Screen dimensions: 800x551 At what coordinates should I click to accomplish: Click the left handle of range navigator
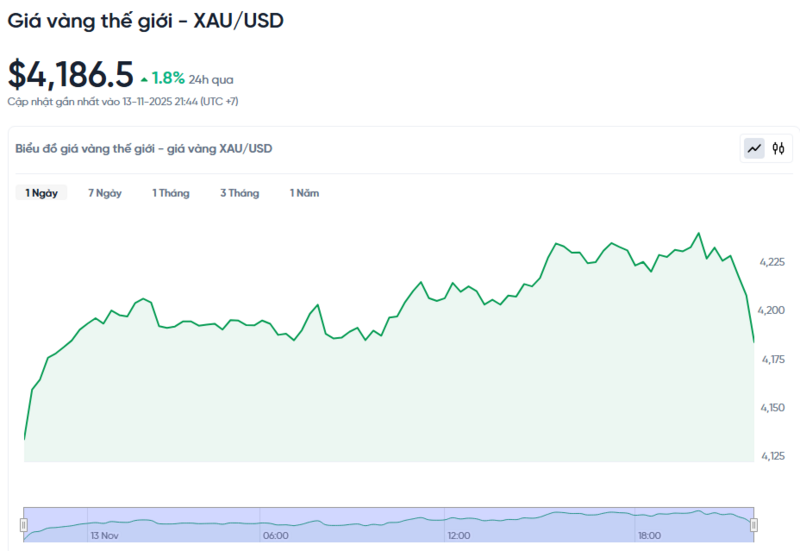click(24, 525)
